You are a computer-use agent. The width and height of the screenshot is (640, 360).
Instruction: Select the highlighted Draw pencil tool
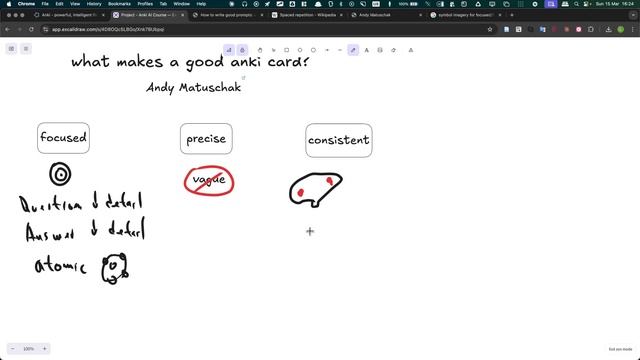[353, 50]
